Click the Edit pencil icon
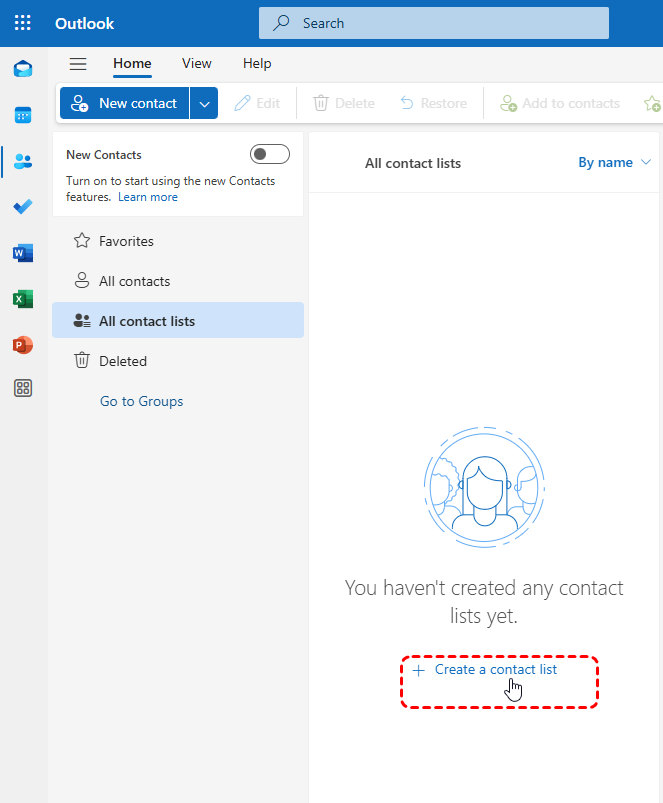This screenshot has height=803, width=663. 242,103
